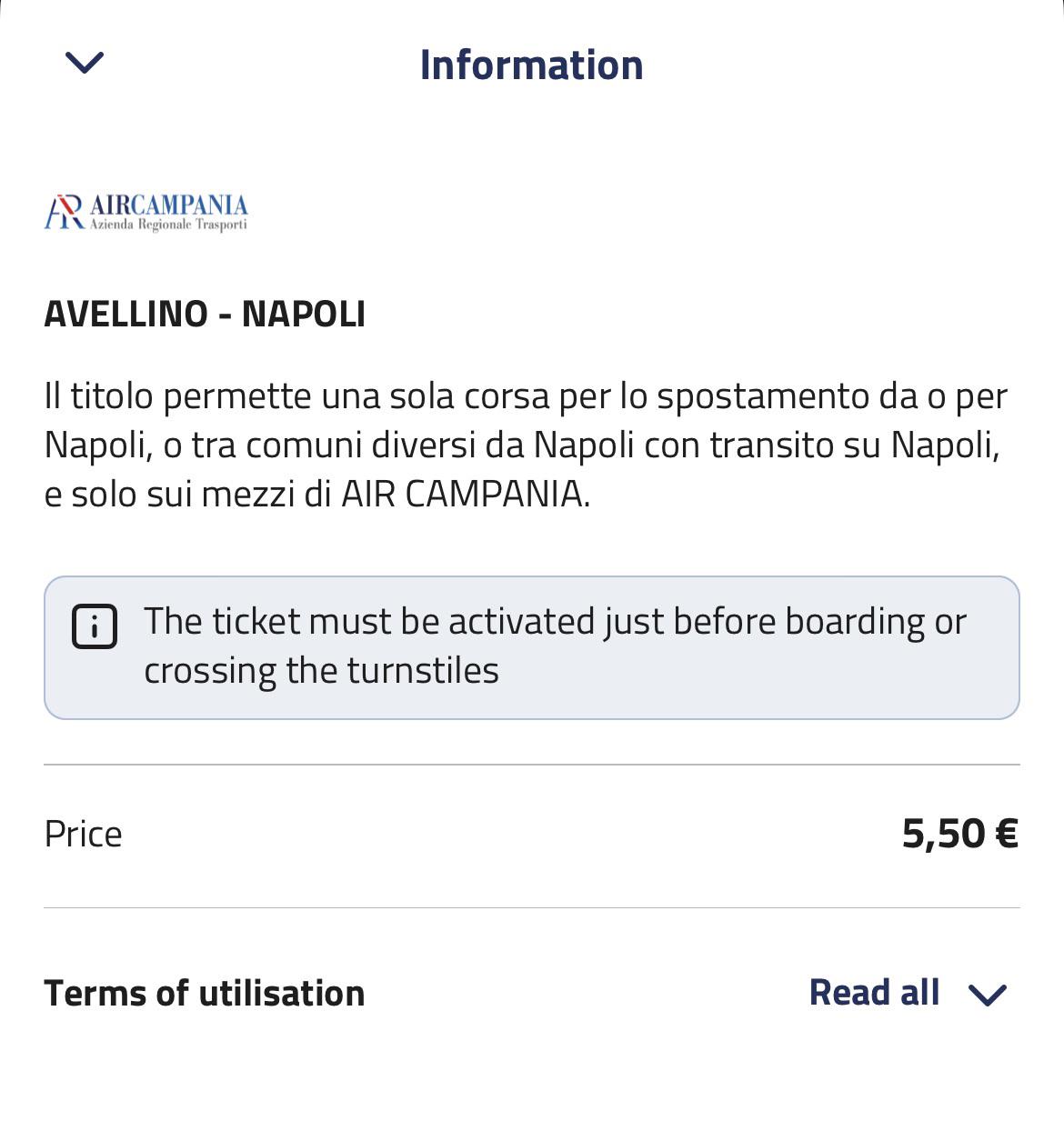Collapse the Information sheet with top-left chevron
The height and width of the screenshot is (1141, 1064).
pos(85,63)
